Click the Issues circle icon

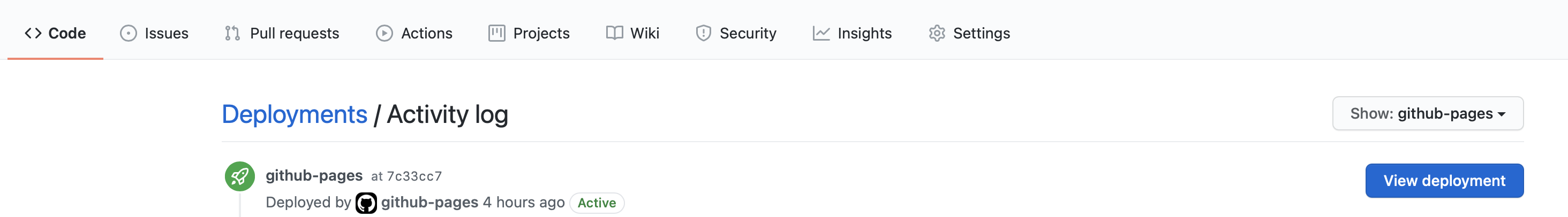129,34
